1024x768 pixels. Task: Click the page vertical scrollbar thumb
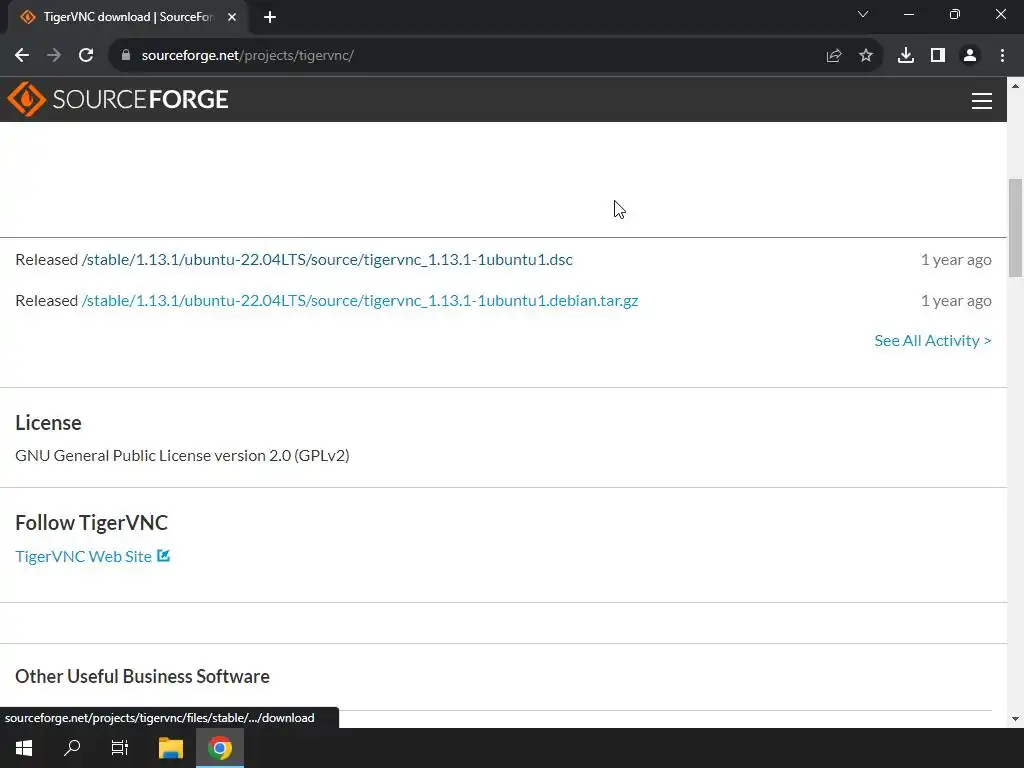click(1016, 229)
